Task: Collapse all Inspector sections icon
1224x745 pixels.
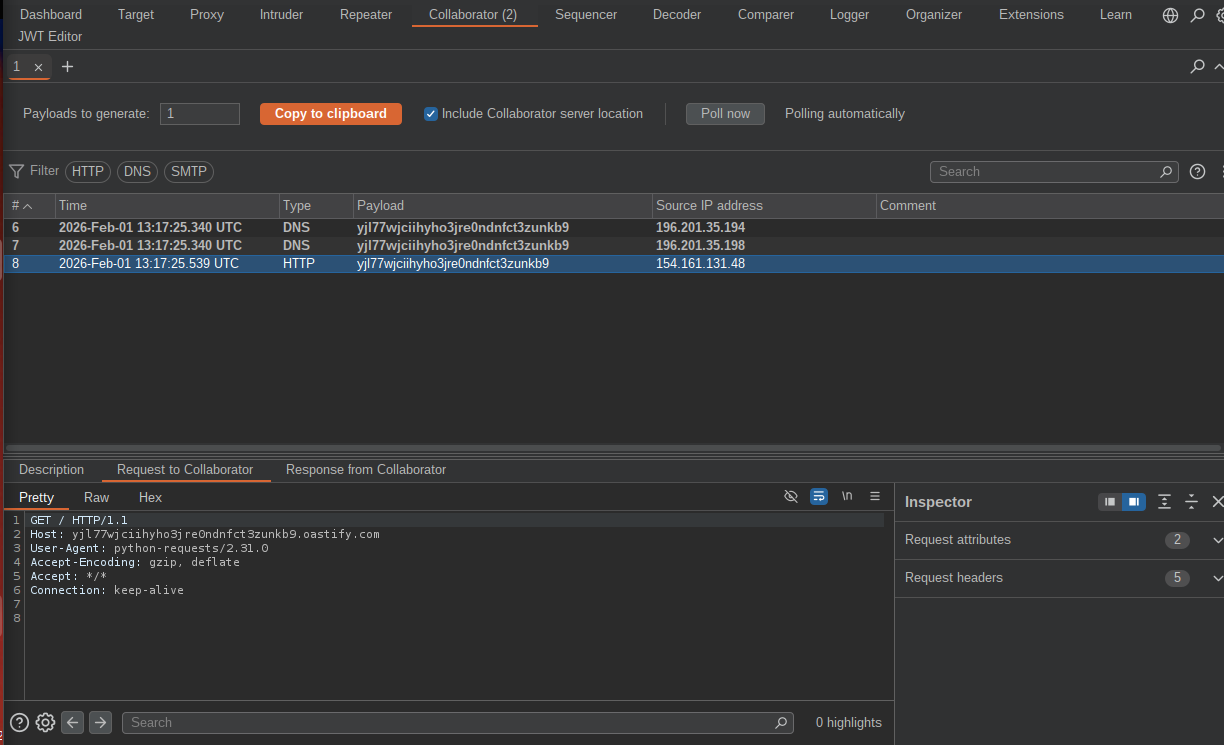Action: (x=1191, y=502)
